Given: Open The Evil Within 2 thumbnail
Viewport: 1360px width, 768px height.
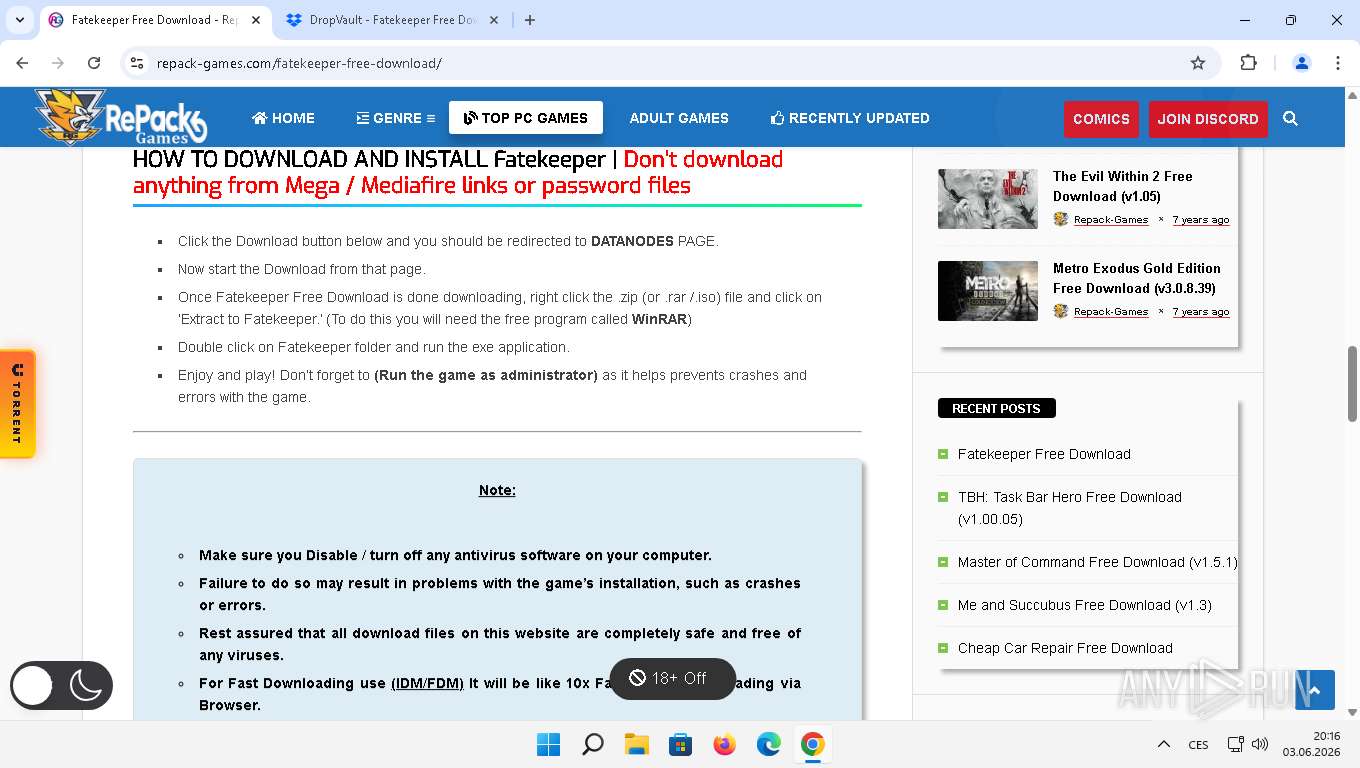Looking at the screenshot, I should pyautogui.click(x=988, y=199).
